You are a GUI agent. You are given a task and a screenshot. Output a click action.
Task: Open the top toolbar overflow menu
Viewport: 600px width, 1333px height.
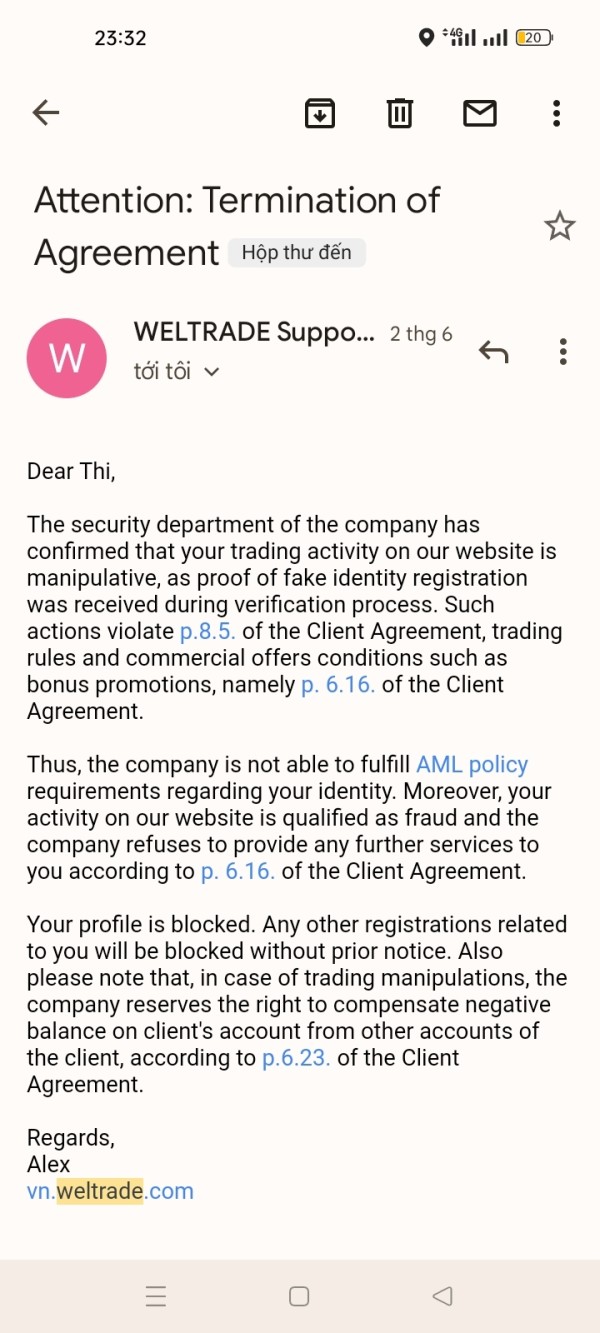[x=556, y=113]
